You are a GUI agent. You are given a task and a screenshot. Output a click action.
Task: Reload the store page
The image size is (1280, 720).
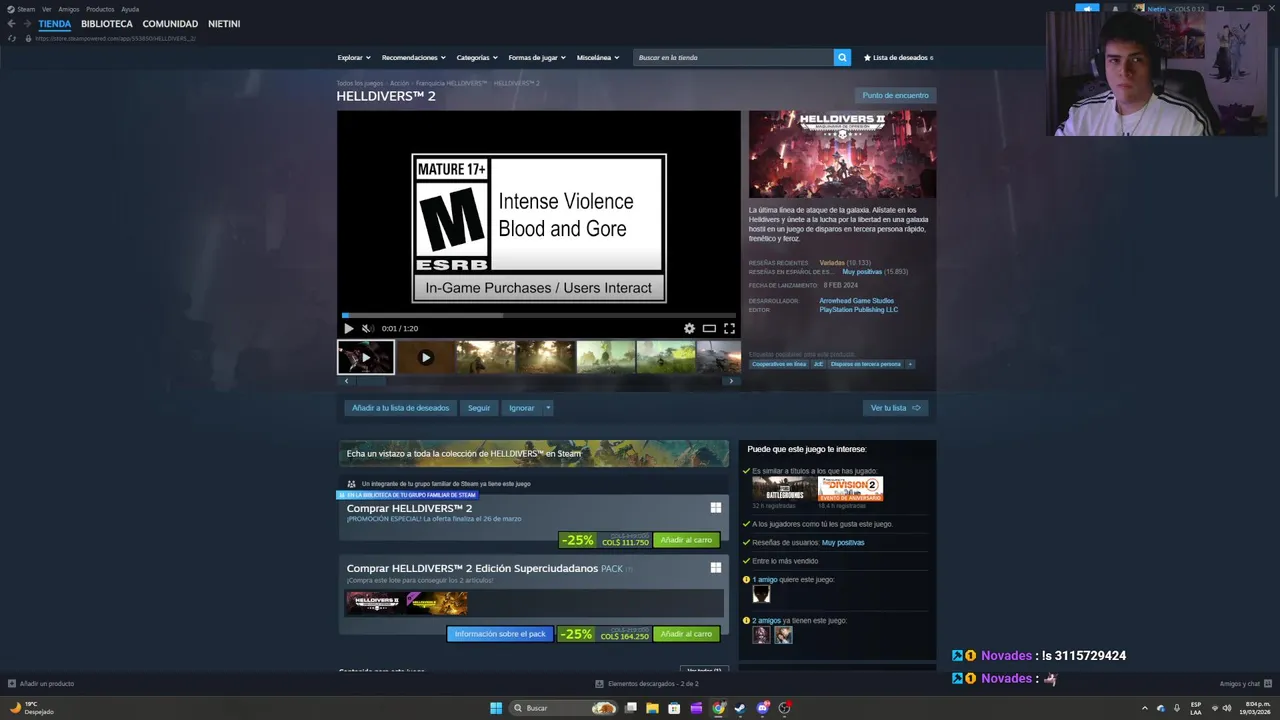(12, 38)
